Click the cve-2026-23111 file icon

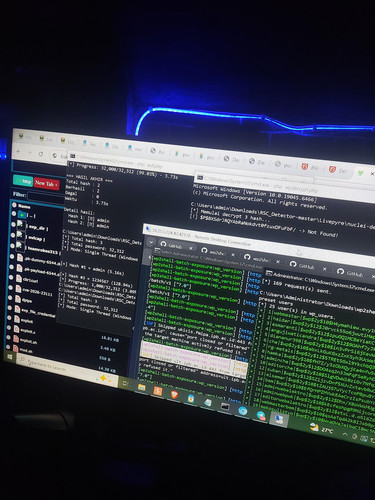[18, 289]
